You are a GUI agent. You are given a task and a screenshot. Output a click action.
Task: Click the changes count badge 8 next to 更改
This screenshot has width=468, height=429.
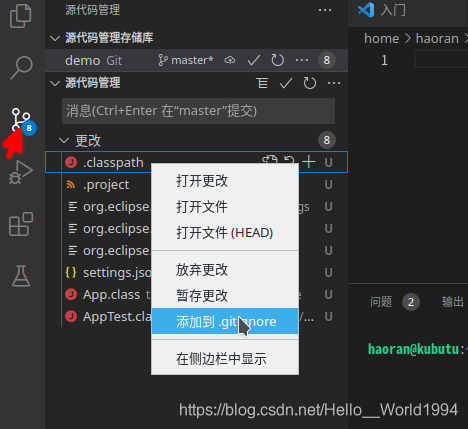[327, 140]
